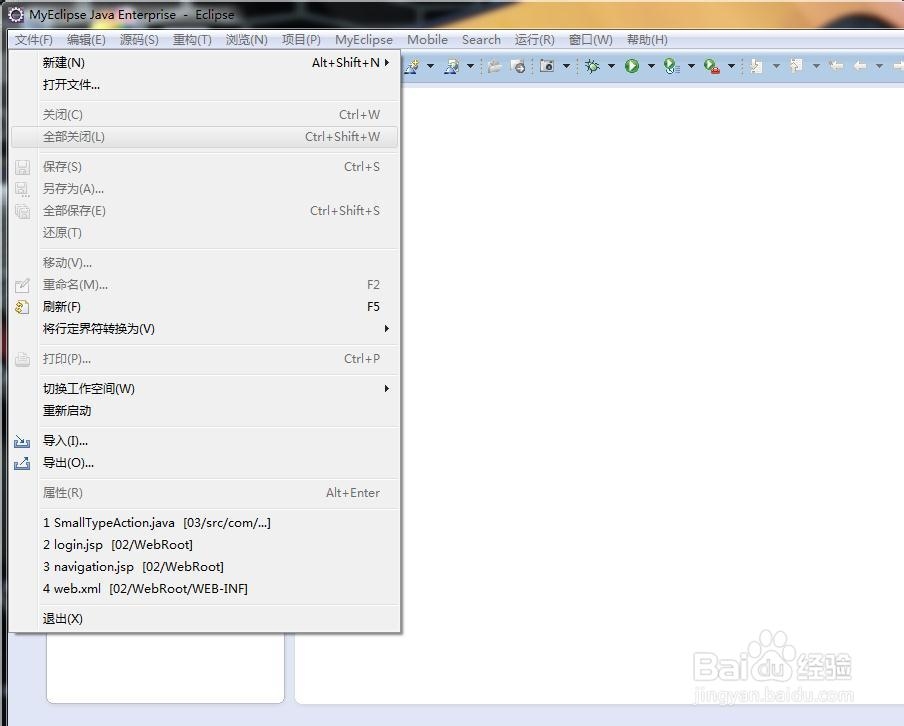Open the Run Last Launched dropdown arrow
The image size is (904, 726).
tap(691, 66)
